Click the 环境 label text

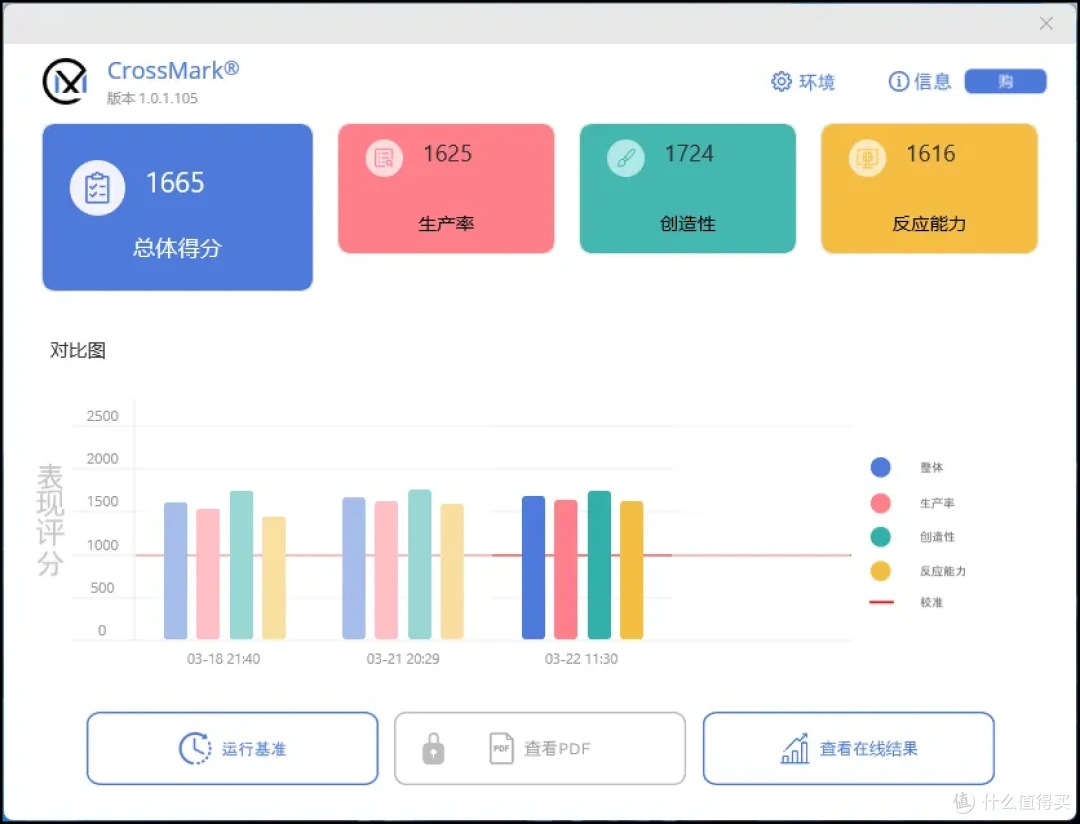(x=817, y=82)
